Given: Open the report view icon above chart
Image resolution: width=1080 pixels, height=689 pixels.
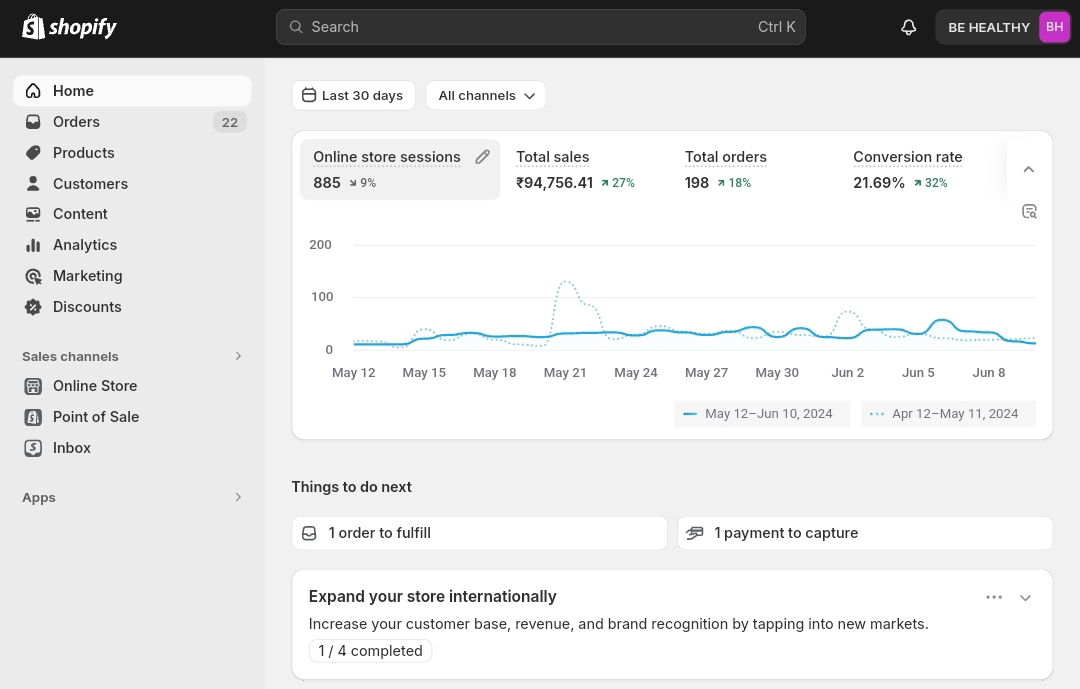Looking at the screenshot, I should 1029,211.
